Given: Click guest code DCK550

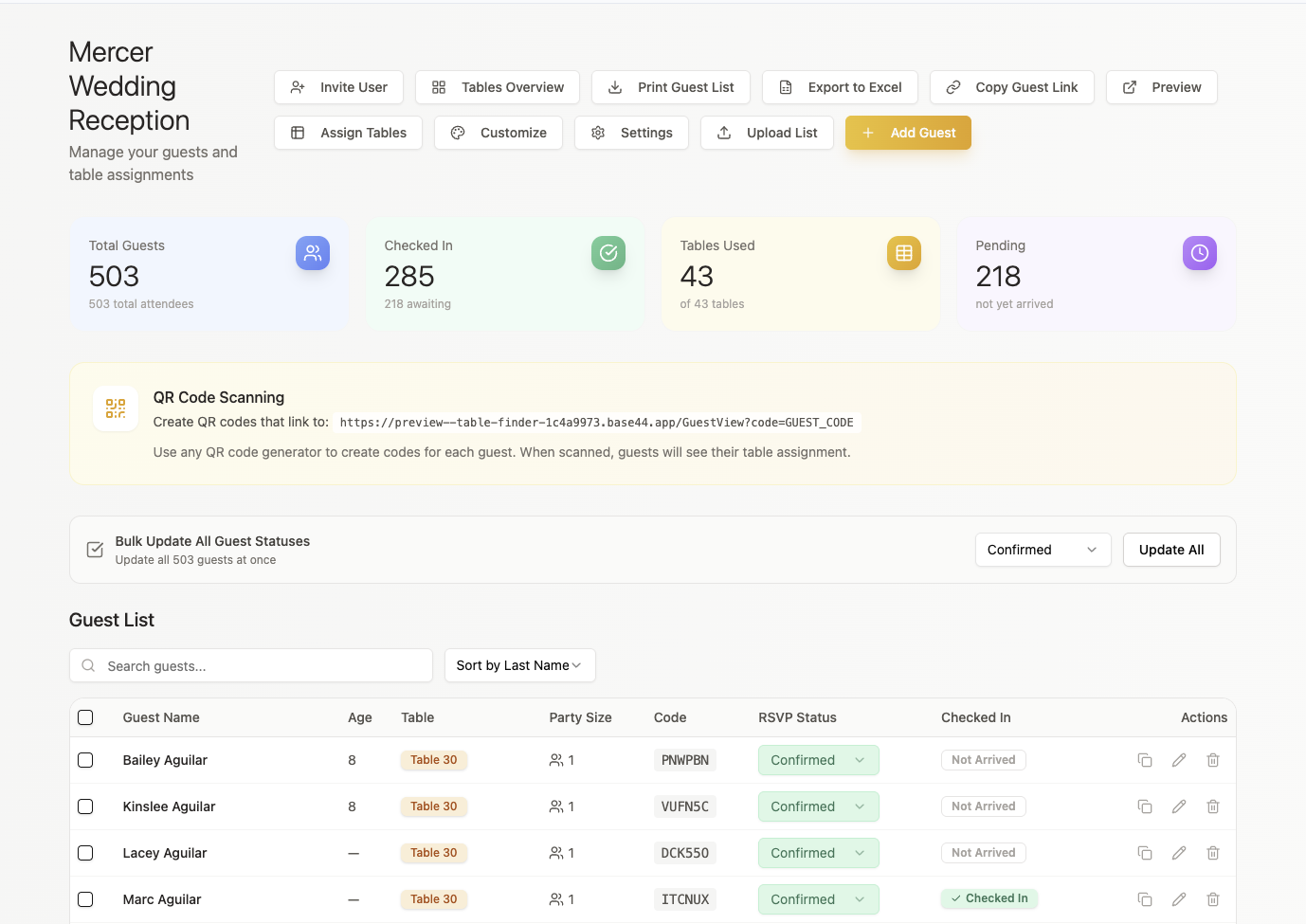Looking at the screenshot, I should [x=685, y=853].
